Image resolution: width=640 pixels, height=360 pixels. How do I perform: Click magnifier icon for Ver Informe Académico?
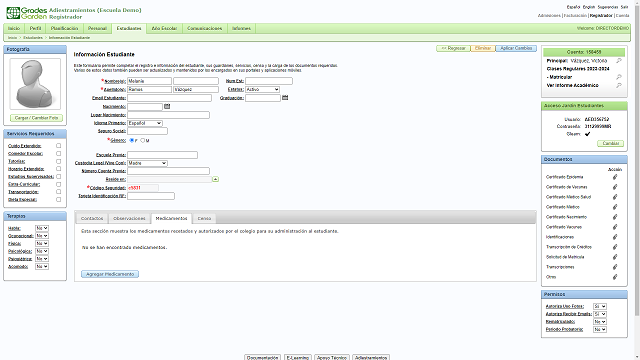click(619, 85)
